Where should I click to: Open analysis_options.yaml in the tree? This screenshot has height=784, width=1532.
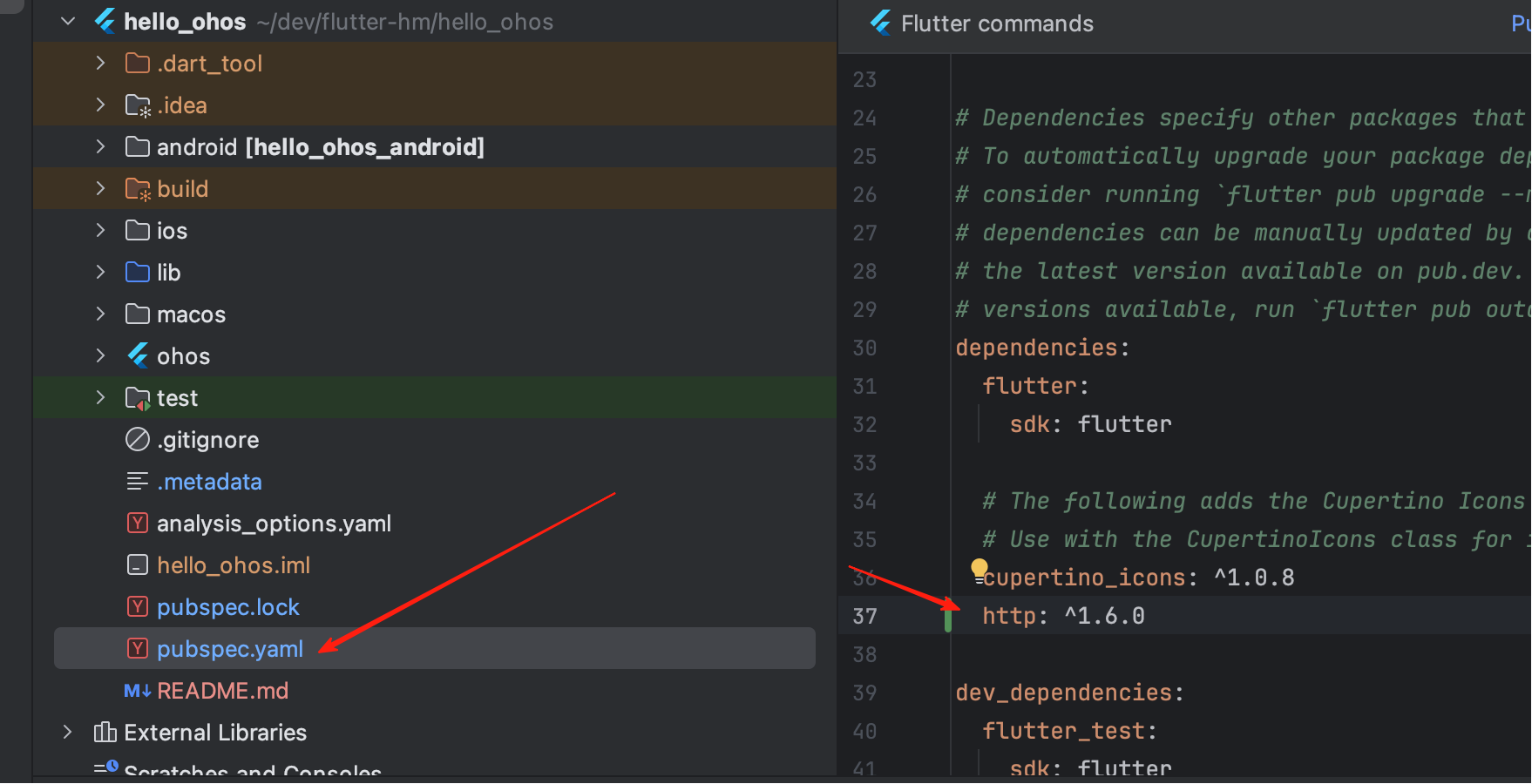[274, 524]
